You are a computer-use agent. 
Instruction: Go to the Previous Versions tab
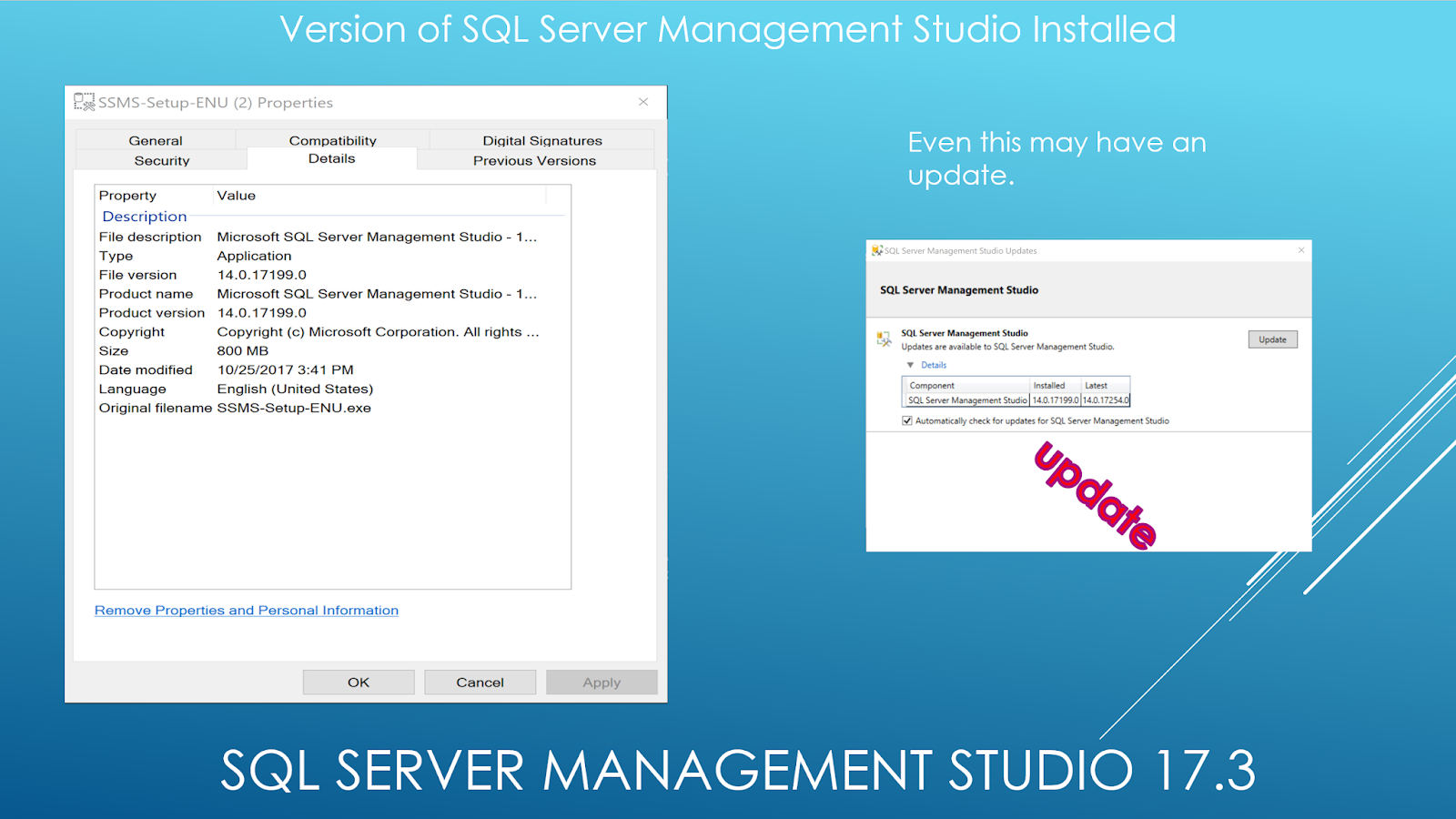[x=535, y=160]
